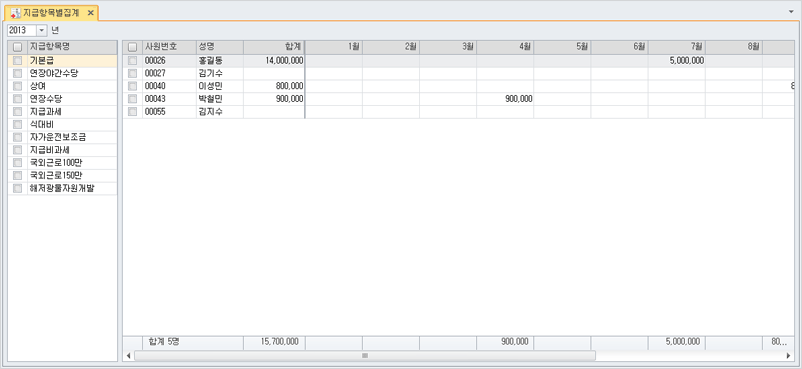The height and width of the screenshot is (369, 802).
Task: Click the 7월 column header
Action: click(x=677, y=47)
